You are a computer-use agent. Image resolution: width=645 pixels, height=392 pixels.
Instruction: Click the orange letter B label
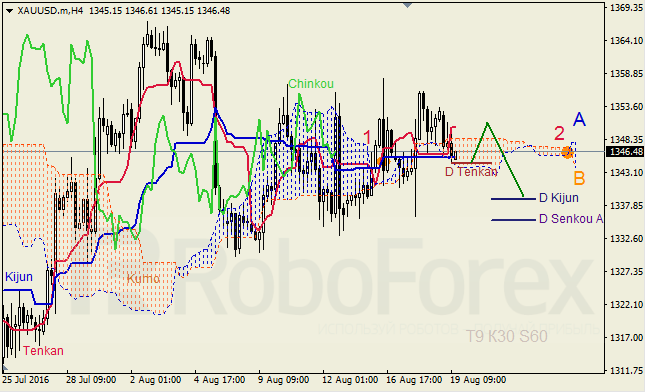579,179
